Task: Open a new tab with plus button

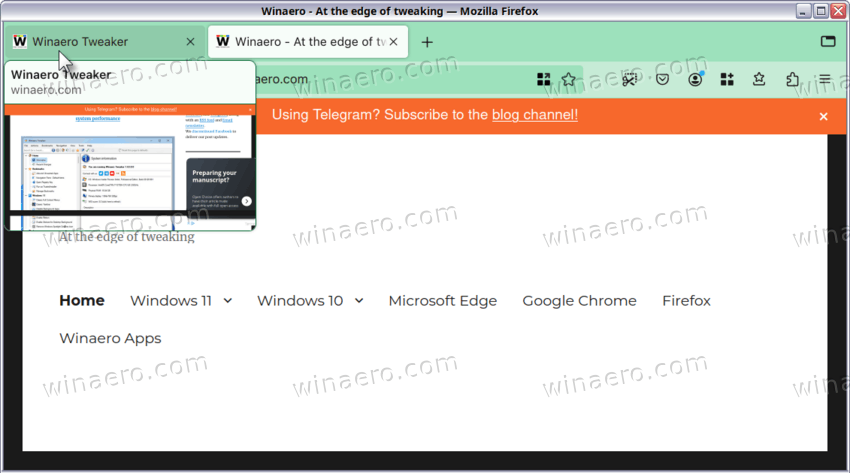Action: pos(427,42)
